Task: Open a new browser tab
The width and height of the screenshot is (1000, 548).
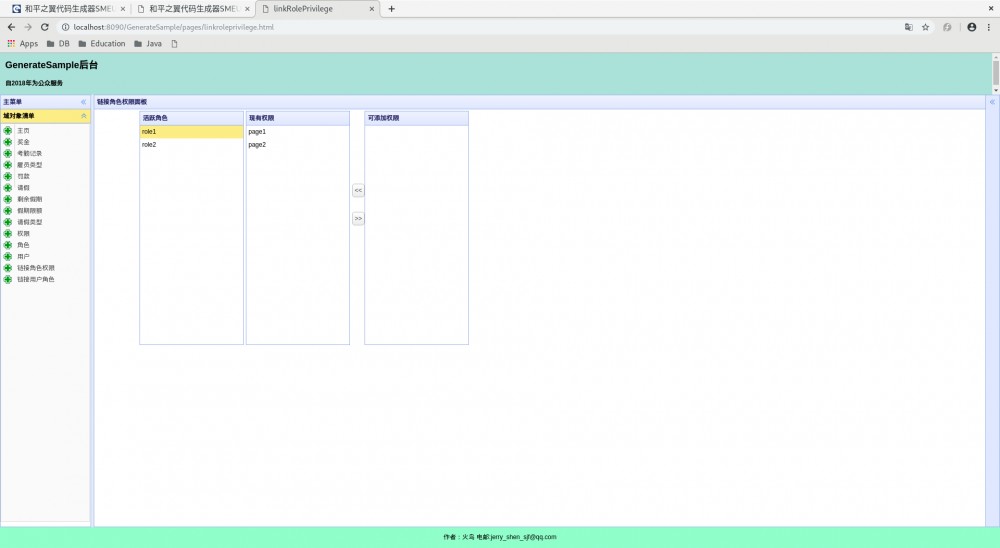Action: click(392, 9)
